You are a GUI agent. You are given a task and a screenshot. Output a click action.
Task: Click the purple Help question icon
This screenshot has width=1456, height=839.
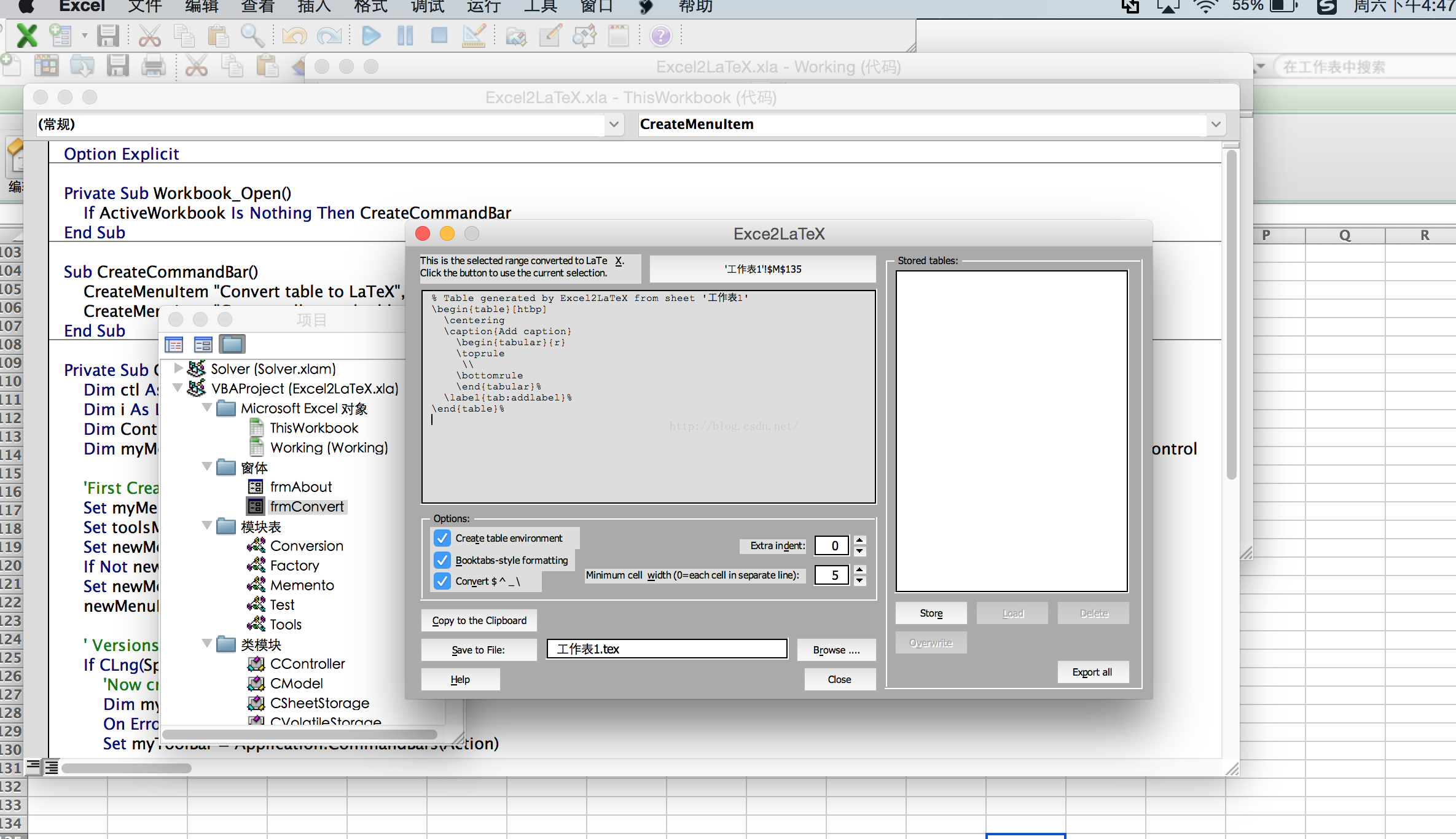coord(661,36)
